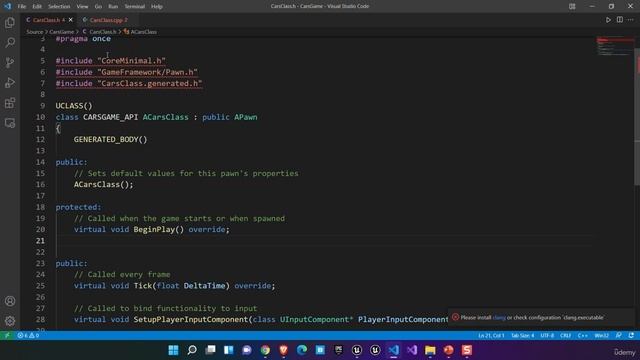
Task: Click the UCLASS() macro text
Action: tap(74, 106)
